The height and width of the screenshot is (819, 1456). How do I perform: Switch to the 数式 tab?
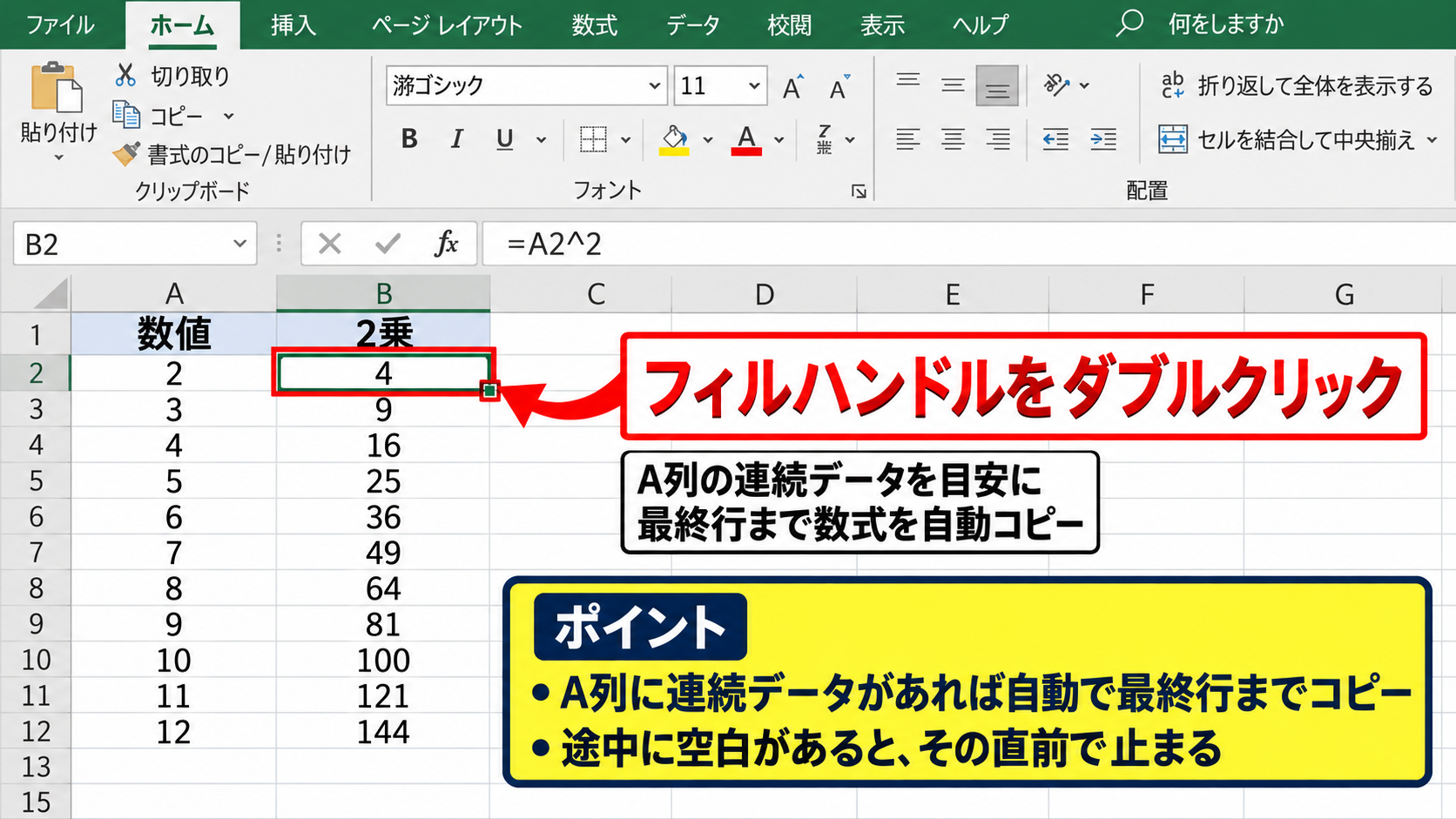594,24
